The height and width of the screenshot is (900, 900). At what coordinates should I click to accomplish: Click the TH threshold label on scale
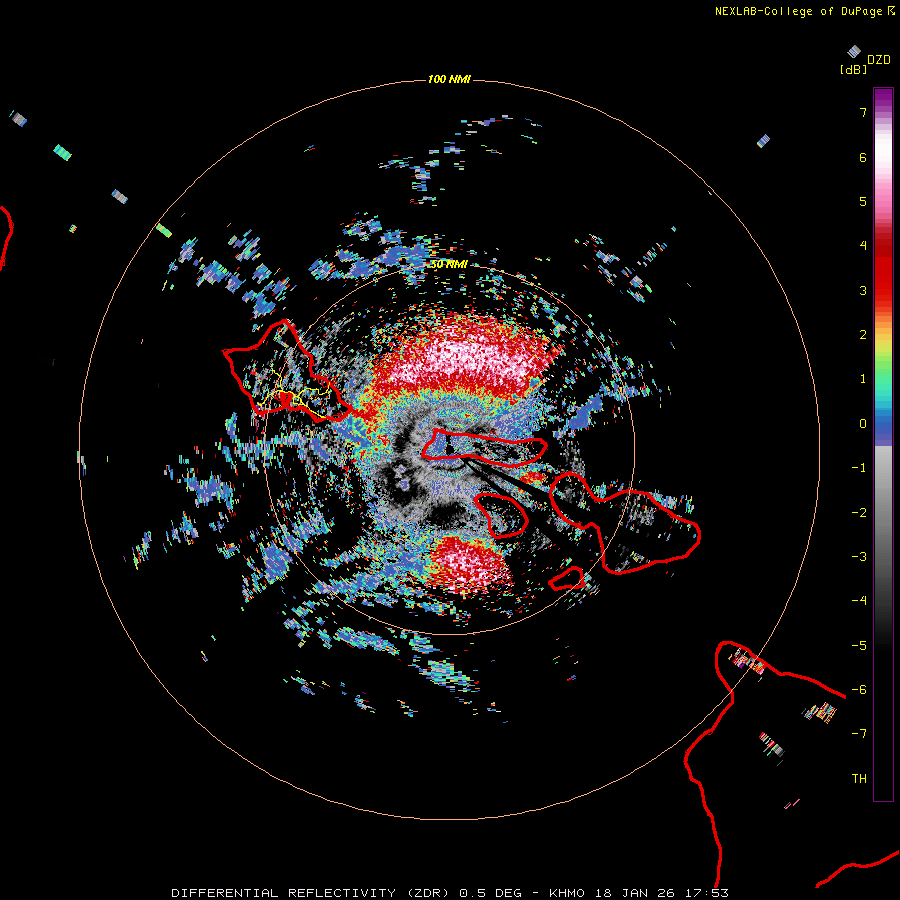(x=859, y=779)
